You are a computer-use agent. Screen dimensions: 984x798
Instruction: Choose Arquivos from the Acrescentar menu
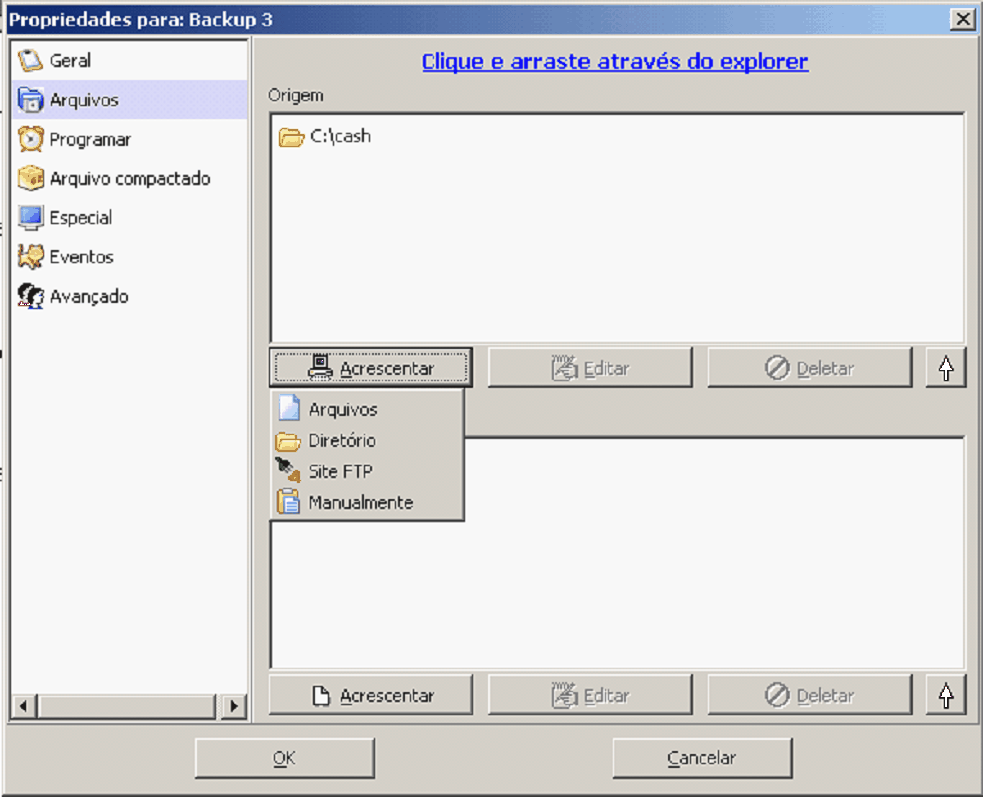click(x=342, y=410)
